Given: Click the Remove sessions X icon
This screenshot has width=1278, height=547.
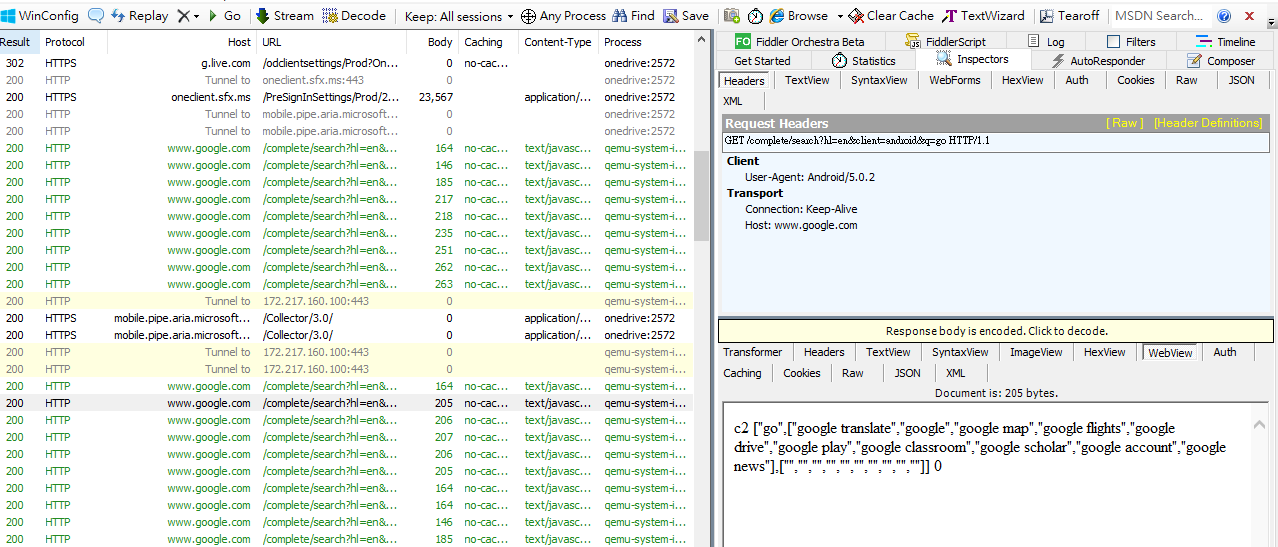Looking at the screenshot, I should tap(184, 16).
